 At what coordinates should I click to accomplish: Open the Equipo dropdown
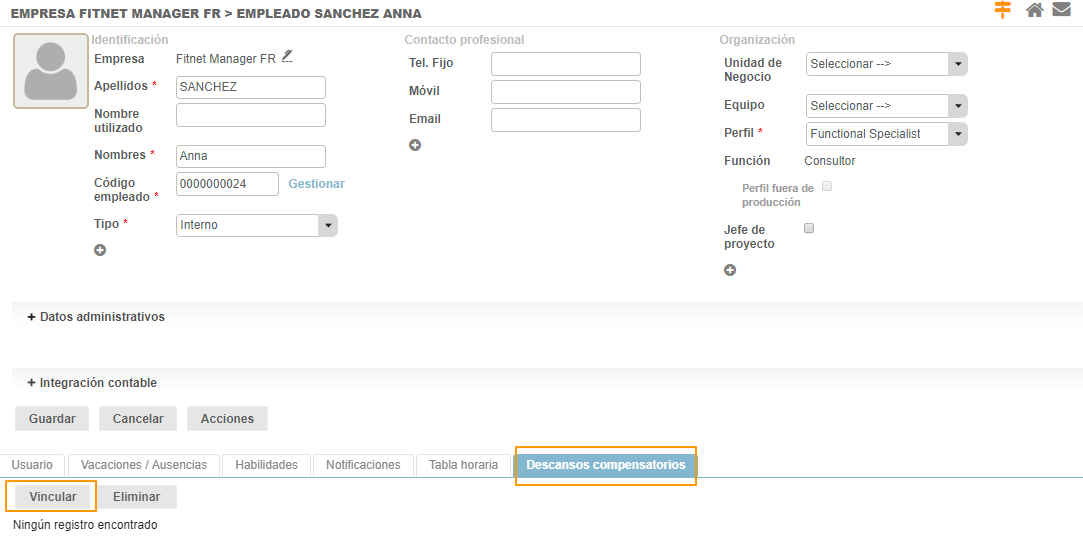(x=886, y=106)
